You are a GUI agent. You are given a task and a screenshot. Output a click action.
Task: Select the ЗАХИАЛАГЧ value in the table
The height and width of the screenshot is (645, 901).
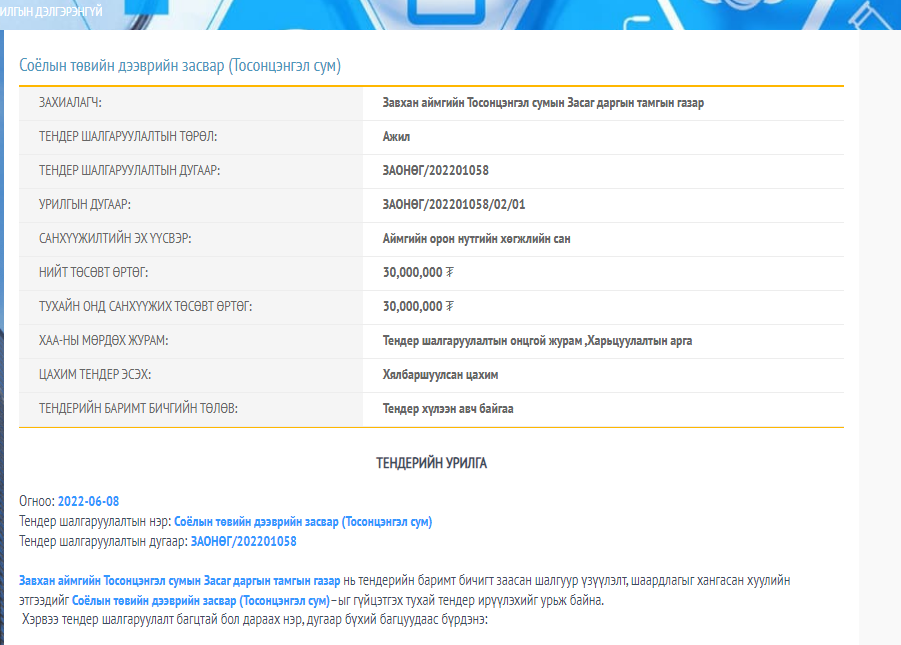(543, 103)
